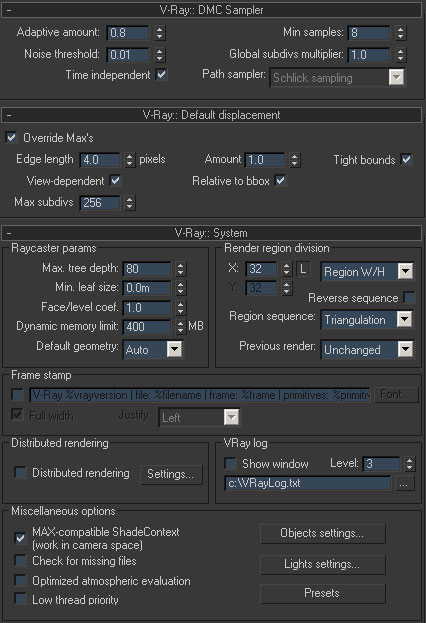
Task: Toggle MAX-compatible ShadeContext checkbox
Action: coord(20,538)
